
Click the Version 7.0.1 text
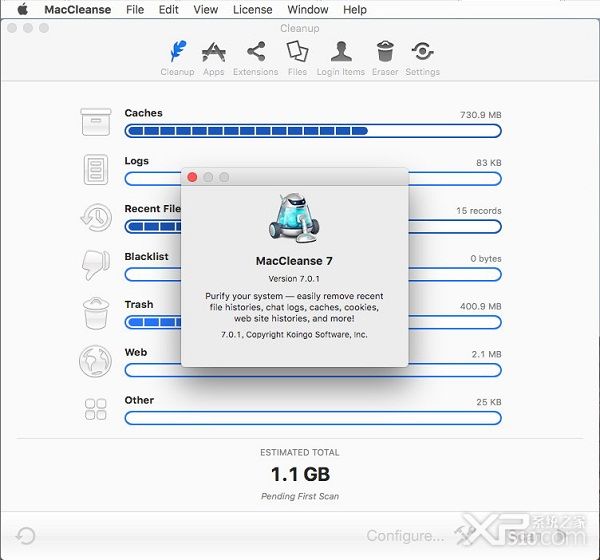pos(294,279)
